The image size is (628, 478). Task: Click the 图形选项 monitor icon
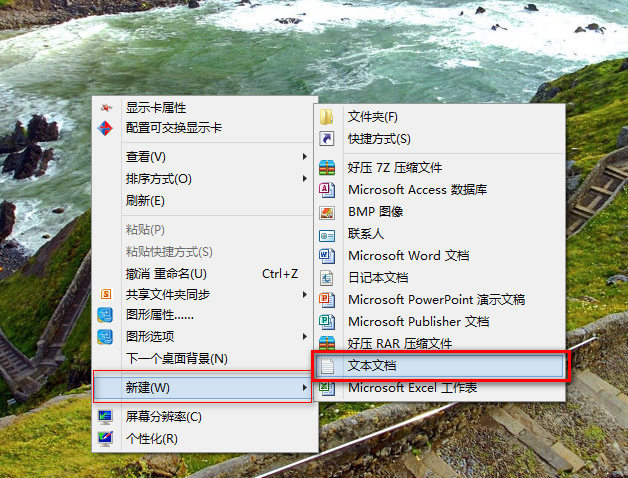tap(105, 337)
